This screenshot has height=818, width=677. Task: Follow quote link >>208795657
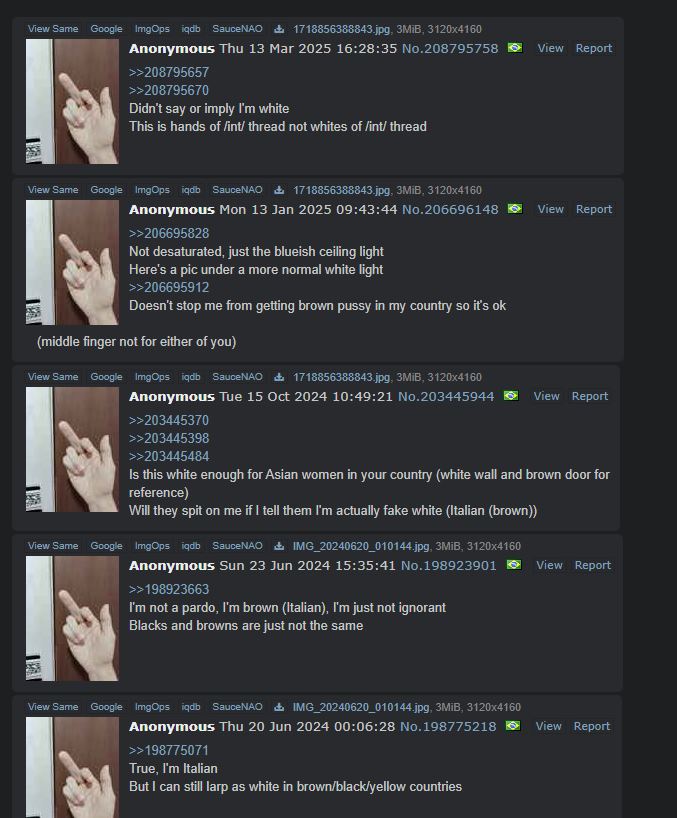coord(168,73)
